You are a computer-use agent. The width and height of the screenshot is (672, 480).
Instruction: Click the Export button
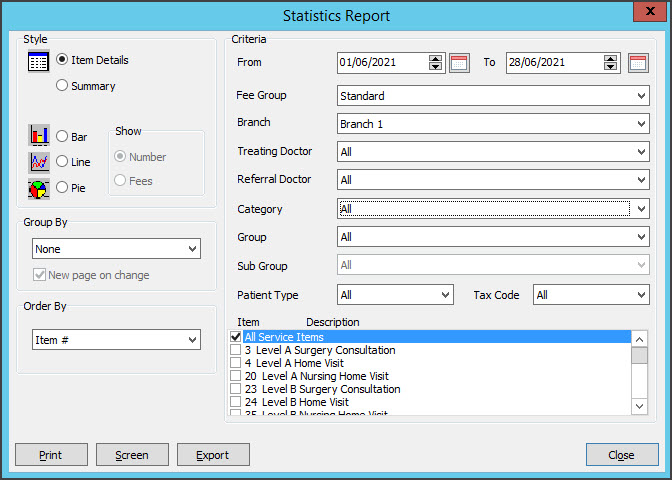tap(213, 455)
